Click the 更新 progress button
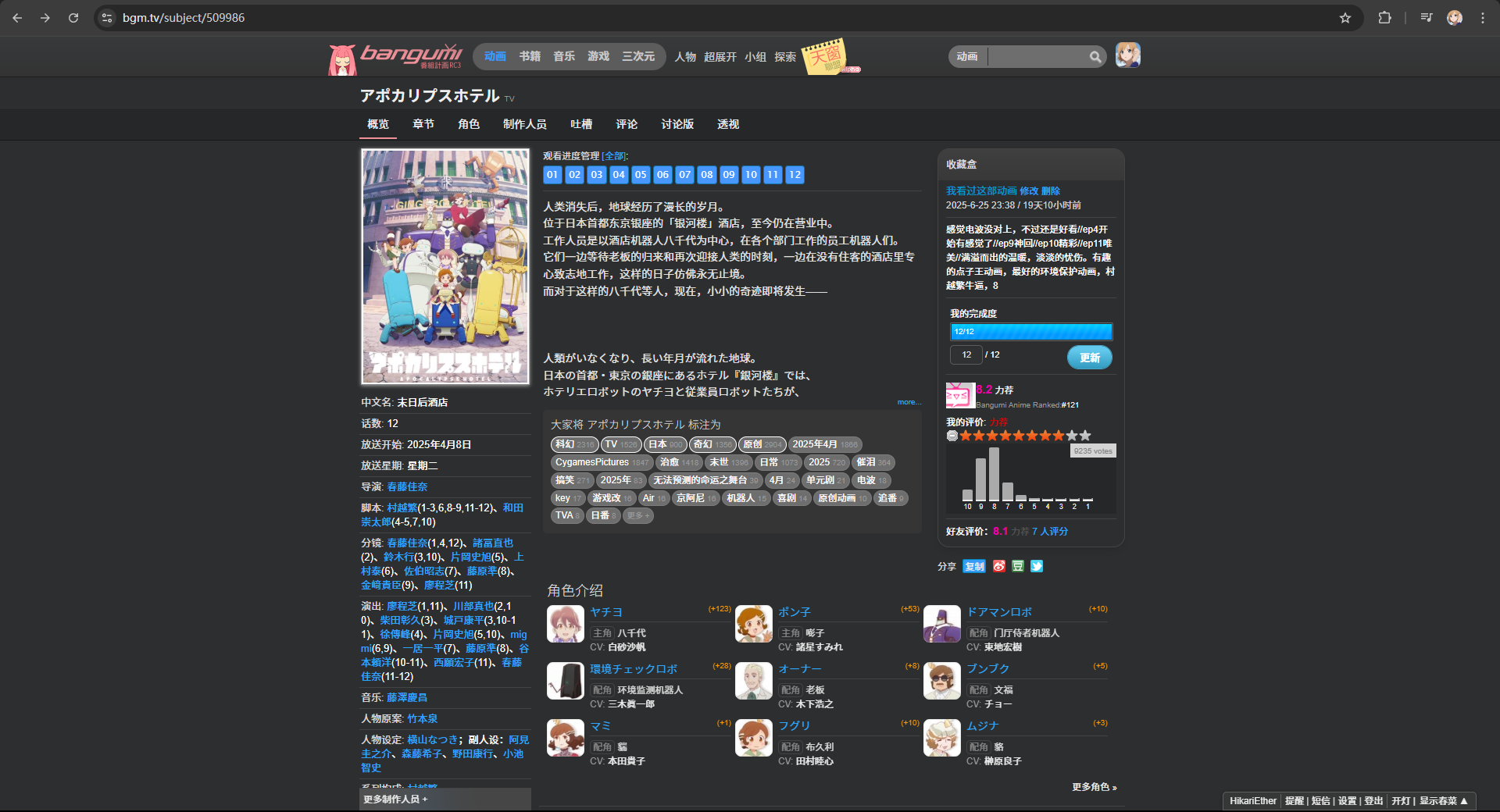Viewport: 1500px width, 812px height. [x=1090, y=357]
